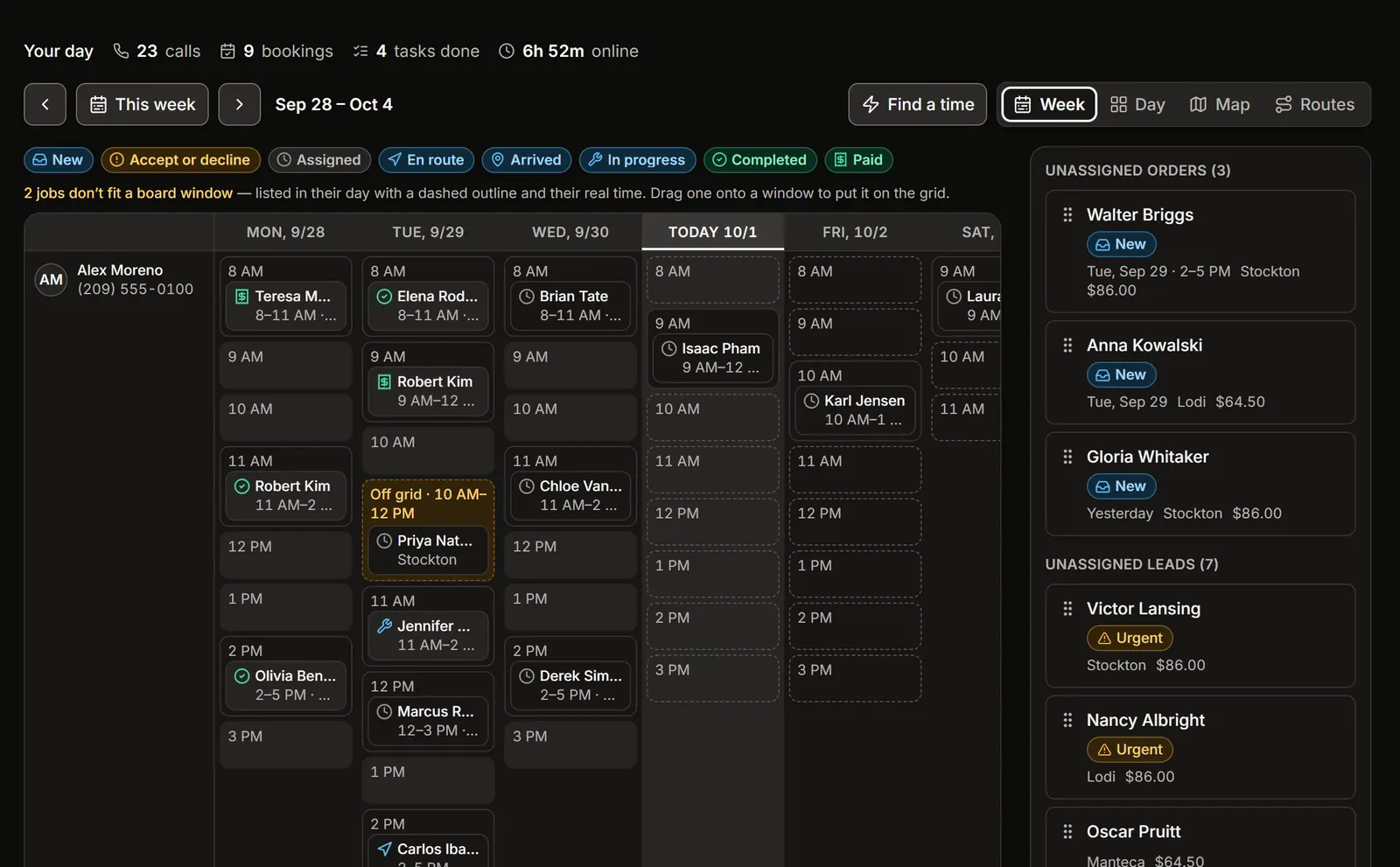Open Priya Nat. off-grid job card
This screenshot has width=1400, height=867.
click(x=428, y=550)
